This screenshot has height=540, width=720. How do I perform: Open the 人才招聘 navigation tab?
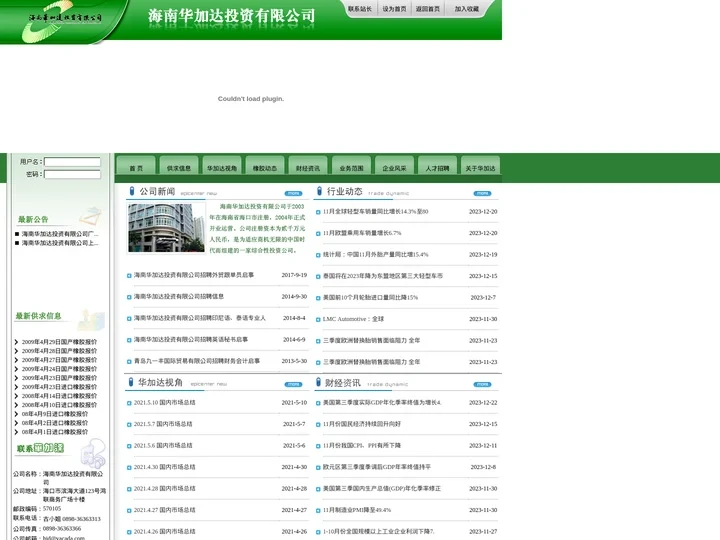click(437, 165)
